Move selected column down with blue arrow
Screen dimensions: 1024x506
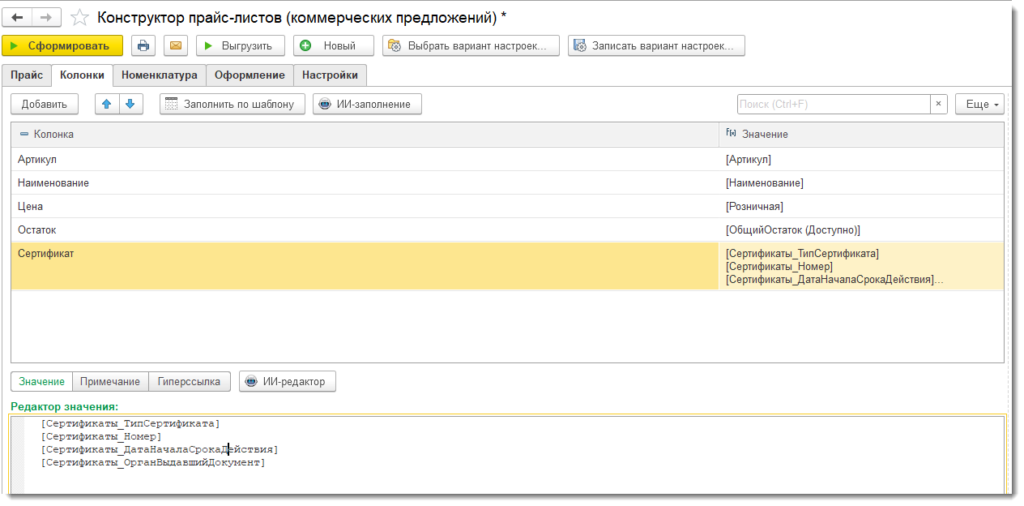[131, 104]
